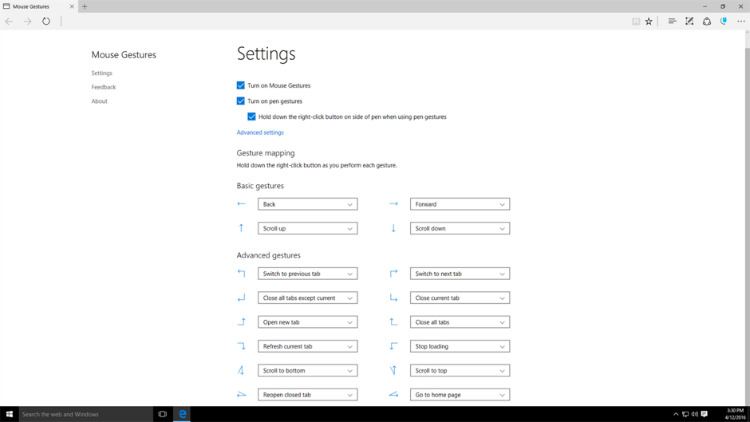Expand Close all tabs except current dropdown

point(308,298)
